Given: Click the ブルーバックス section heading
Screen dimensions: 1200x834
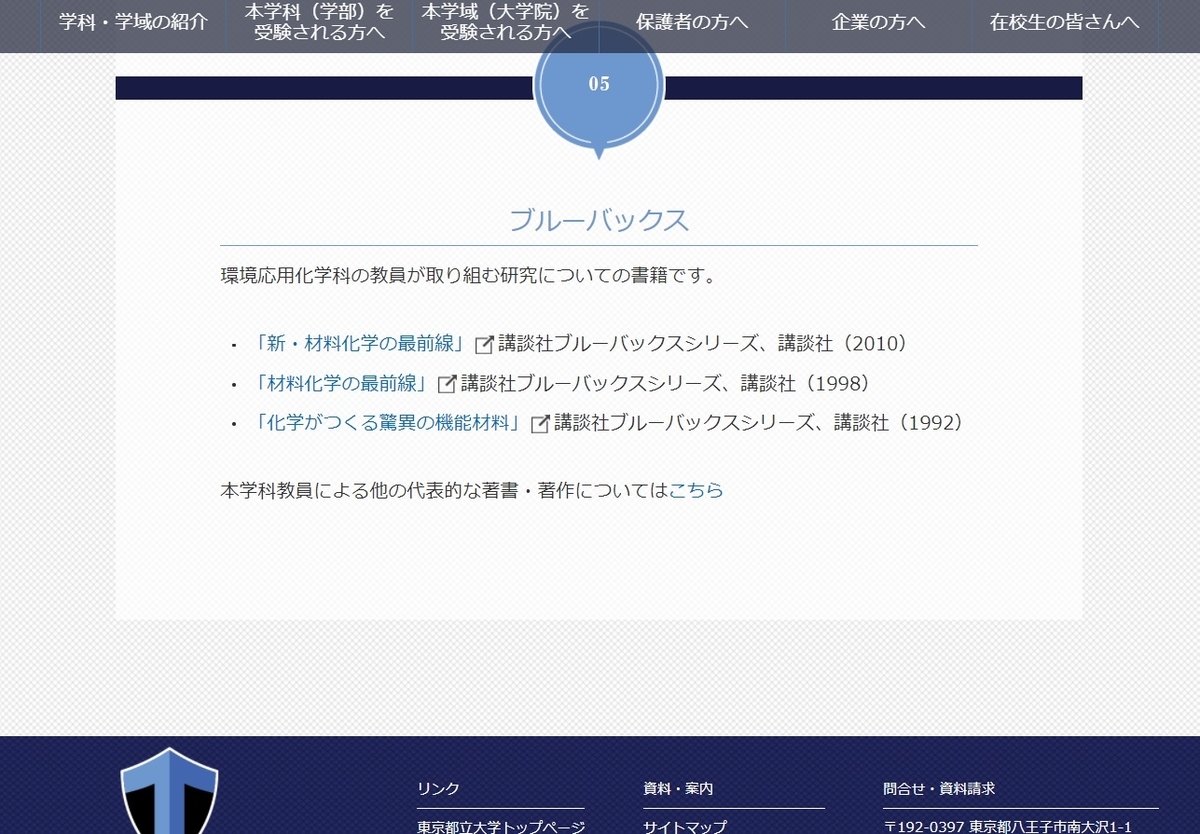Looking at the screenshot, I should (x=599, y=220).
